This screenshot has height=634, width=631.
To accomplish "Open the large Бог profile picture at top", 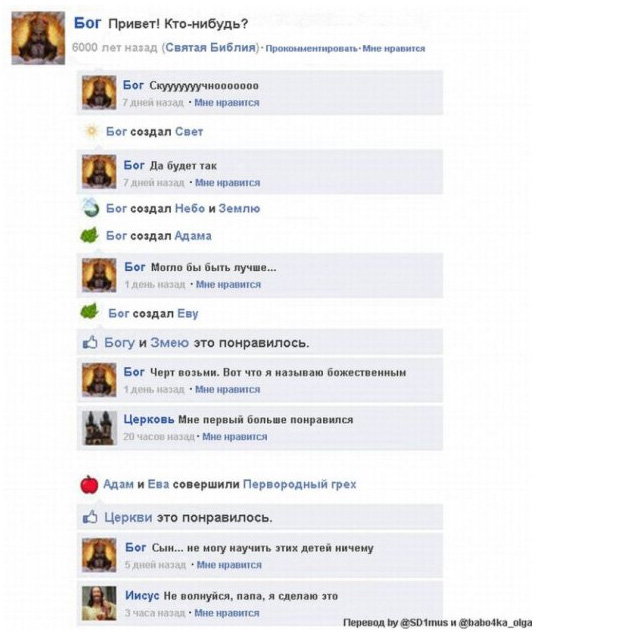I will click(x=38, y=38).
